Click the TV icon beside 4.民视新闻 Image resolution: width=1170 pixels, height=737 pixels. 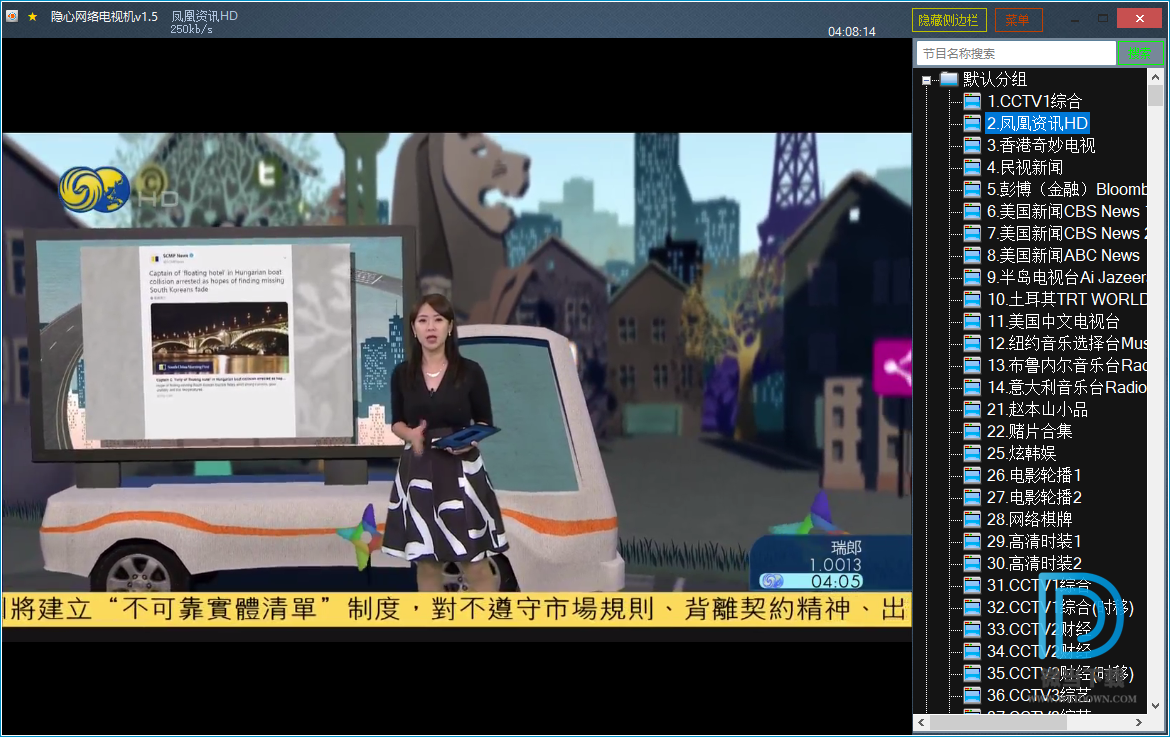972,167
